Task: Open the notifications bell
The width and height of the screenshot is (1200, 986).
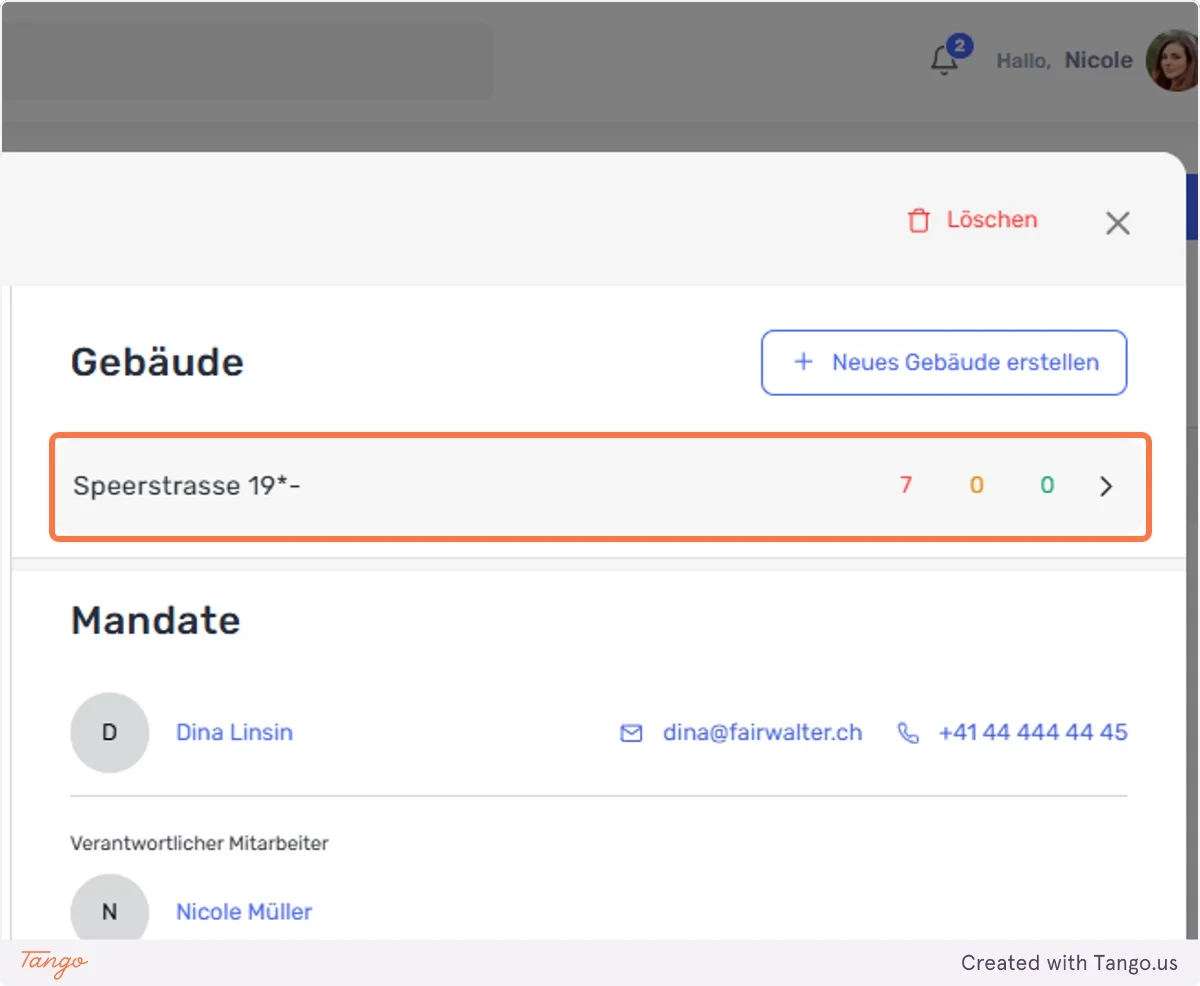Action: [x=944, y=60]
